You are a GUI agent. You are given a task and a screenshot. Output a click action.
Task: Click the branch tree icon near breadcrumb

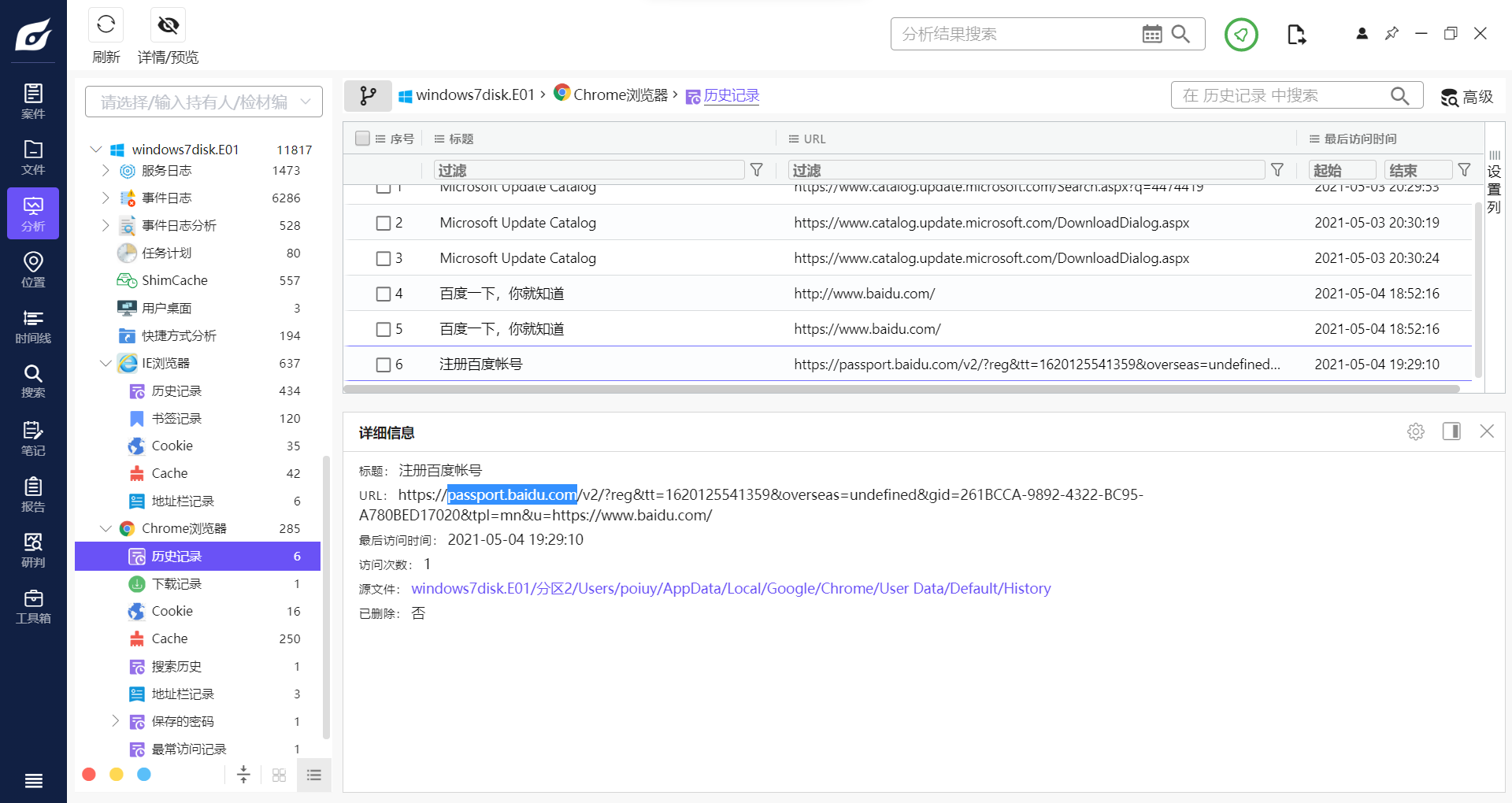click(x=368, y=95)
